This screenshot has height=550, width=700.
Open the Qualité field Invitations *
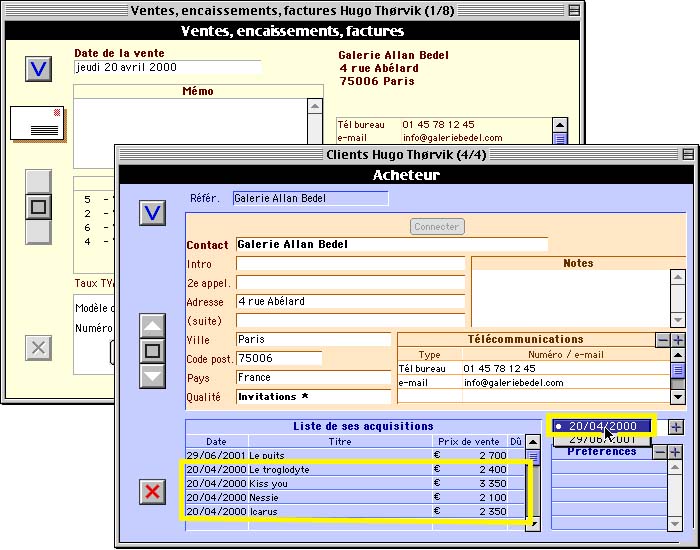(x=313, y=397)
